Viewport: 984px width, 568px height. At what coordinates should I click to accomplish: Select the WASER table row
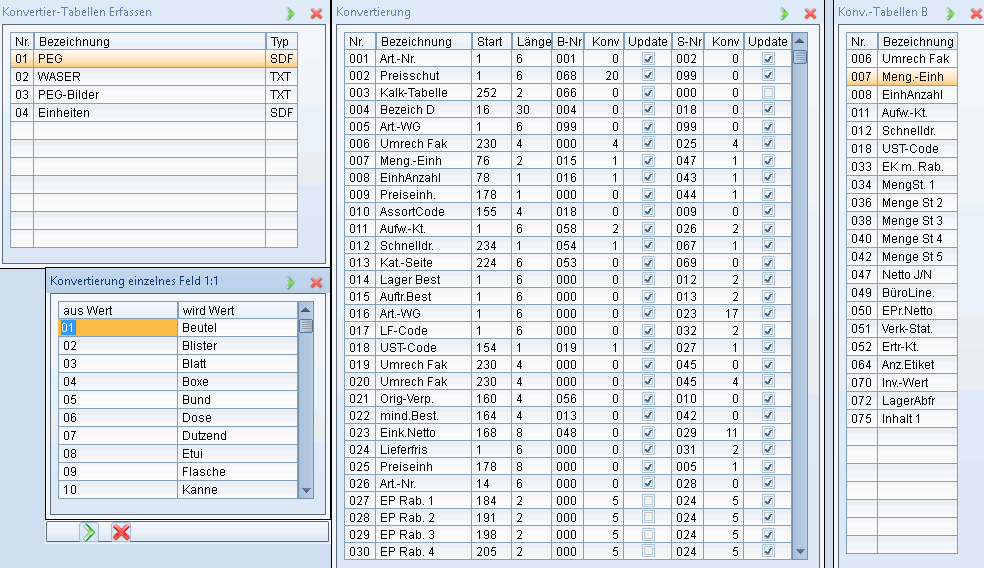(x=150, y=77)
